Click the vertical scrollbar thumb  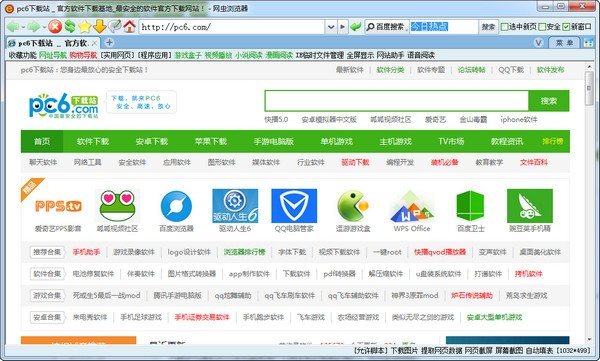coord(589,88)
